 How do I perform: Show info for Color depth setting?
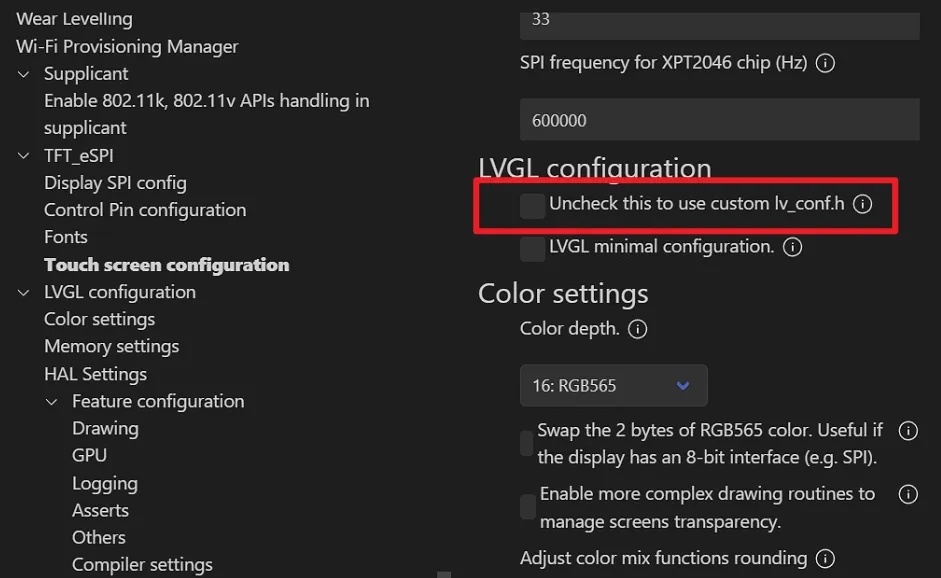point(638,329)
